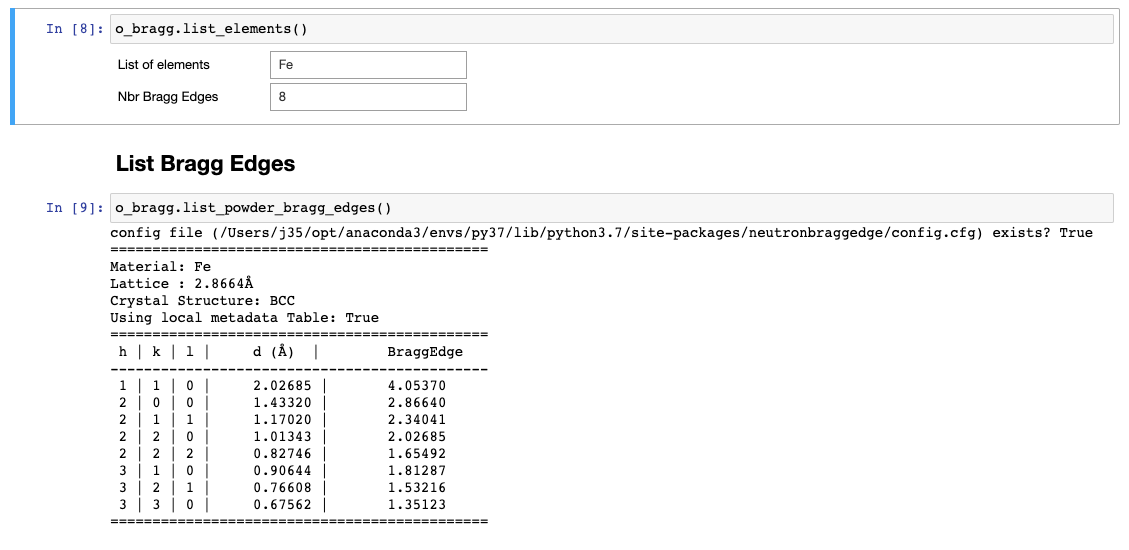Click the last row BraggEdge value 1.35123

[416, 505]
